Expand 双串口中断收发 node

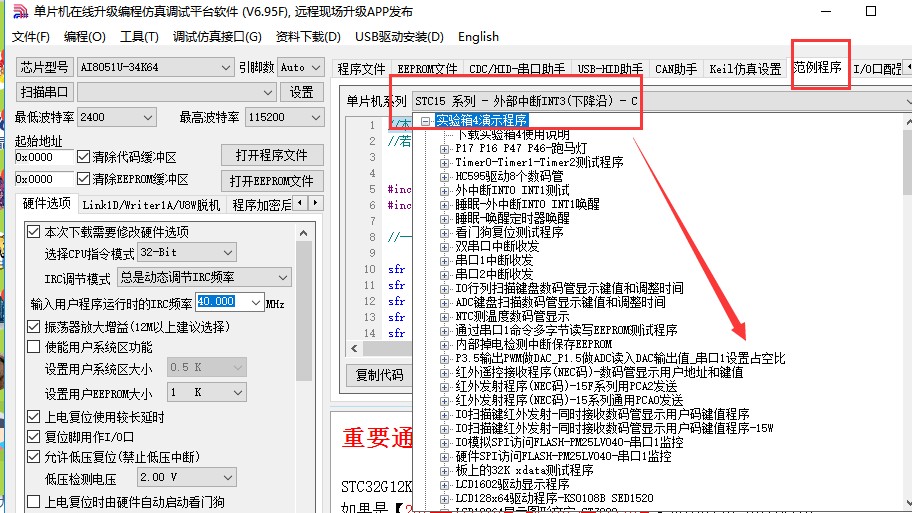(x=444, y=247)
